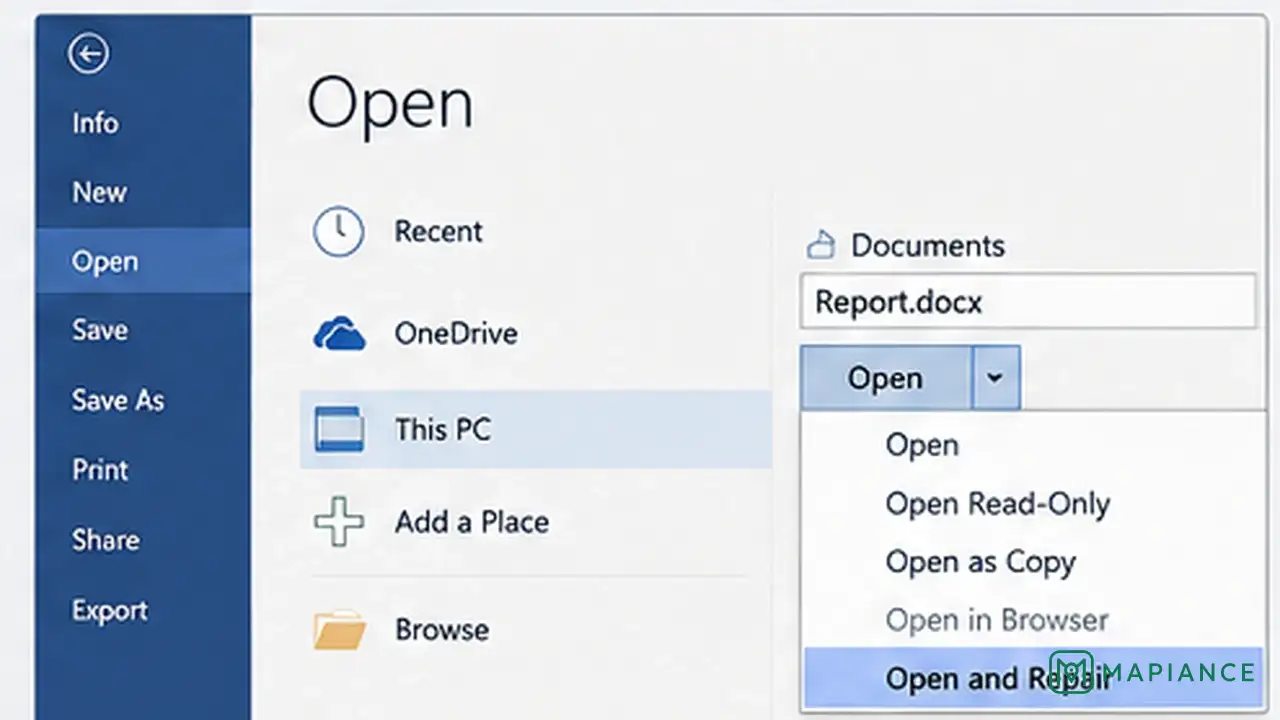Select the This PC label
Image resolution: width=1280 pixels, height=720 pixels.
tap(443, 429)
